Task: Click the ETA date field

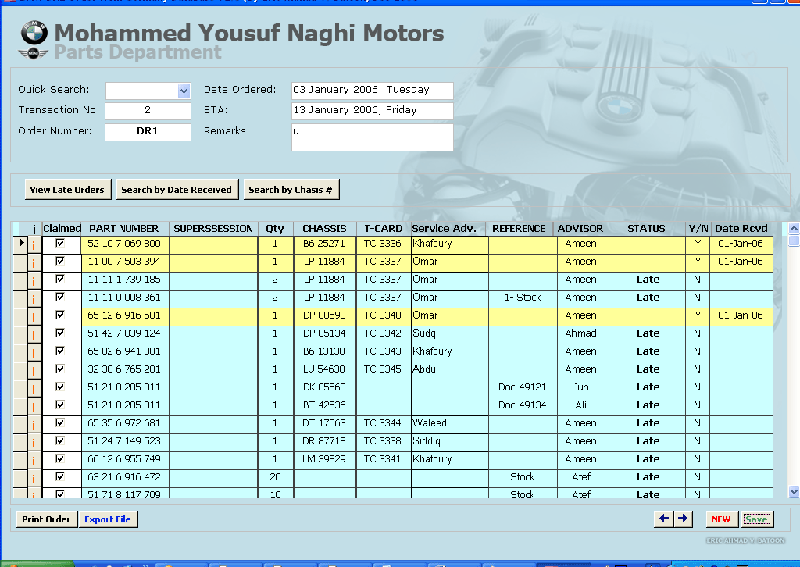Action: click(x=372, y=110)
